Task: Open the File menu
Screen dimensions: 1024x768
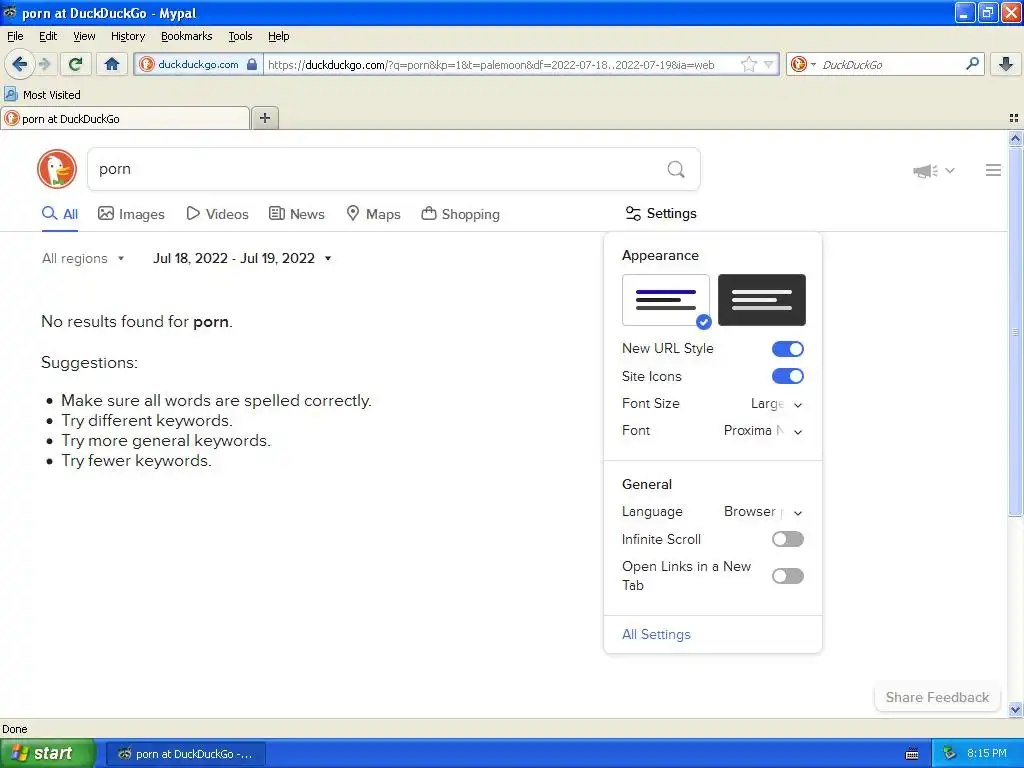Action: pos(15,36)
